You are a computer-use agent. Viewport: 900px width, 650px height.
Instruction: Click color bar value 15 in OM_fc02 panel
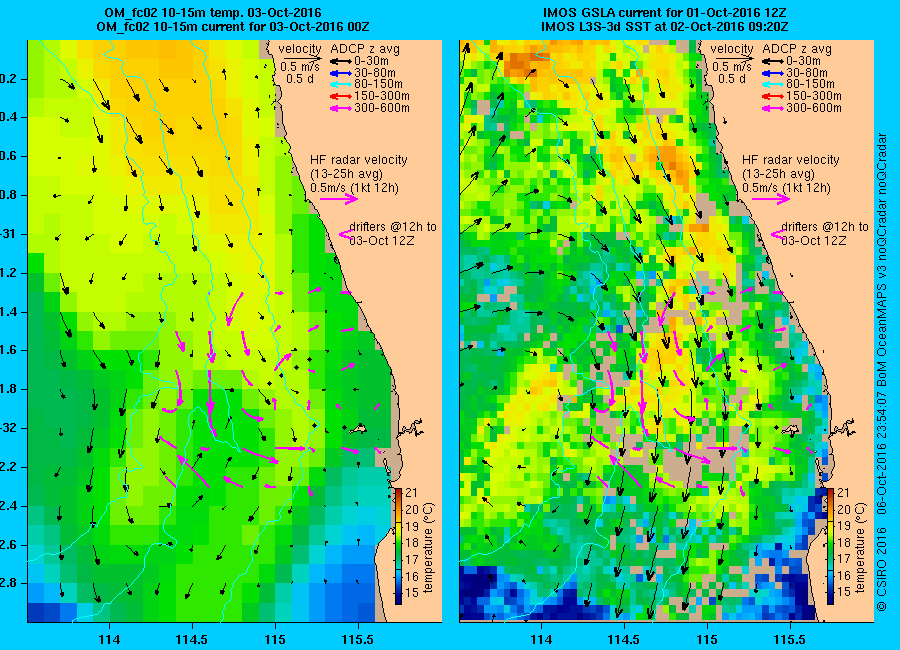(412, 592)
